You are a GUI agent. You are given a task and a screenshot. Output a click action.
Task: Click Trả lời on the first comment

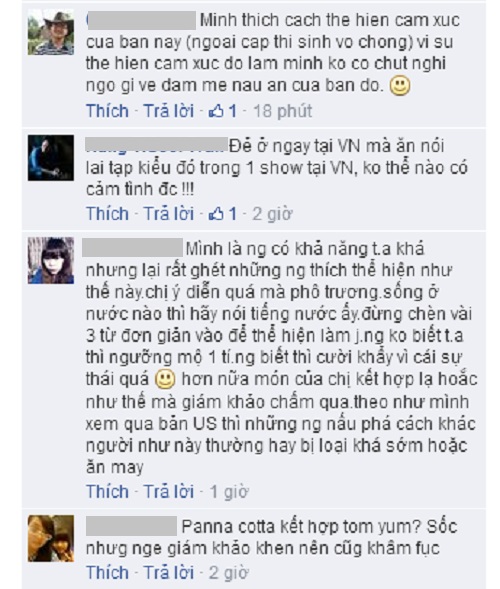coord(169,111)
